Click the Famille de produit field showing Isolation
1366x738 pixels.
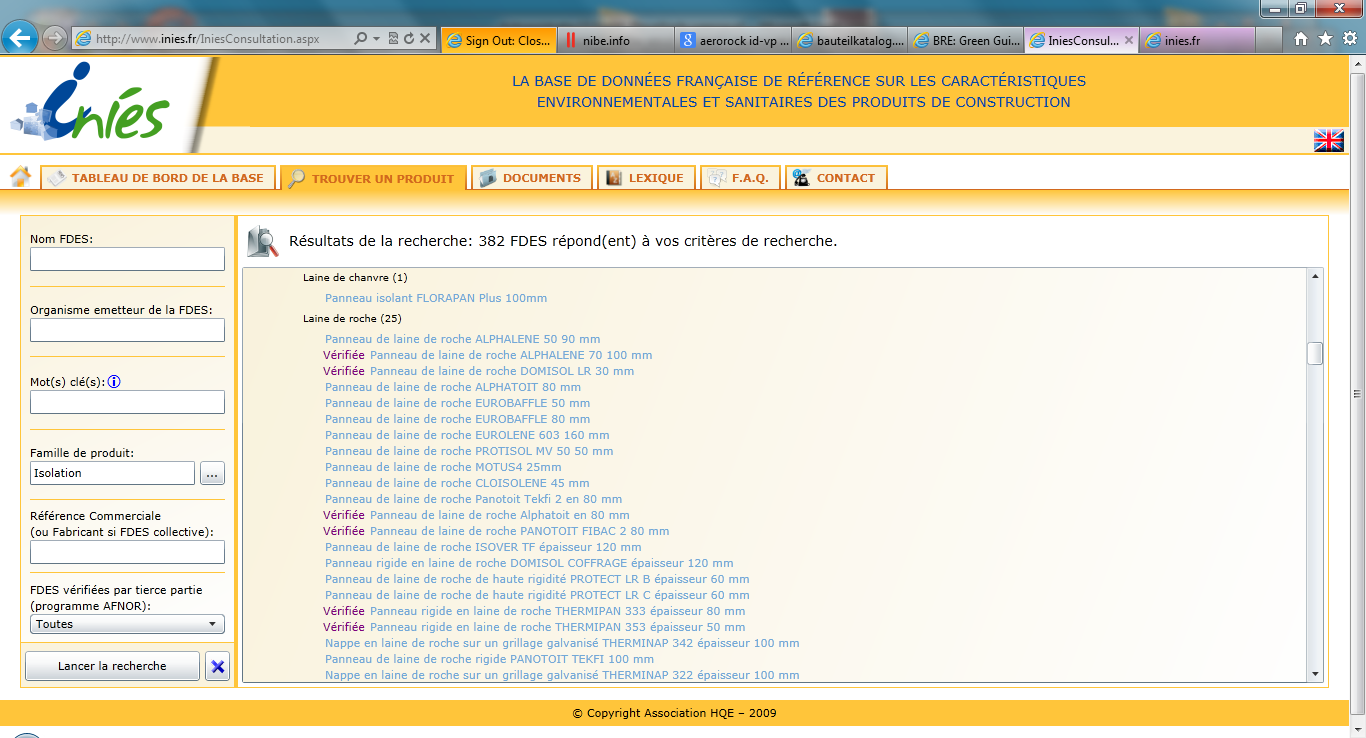pos(112,473)
